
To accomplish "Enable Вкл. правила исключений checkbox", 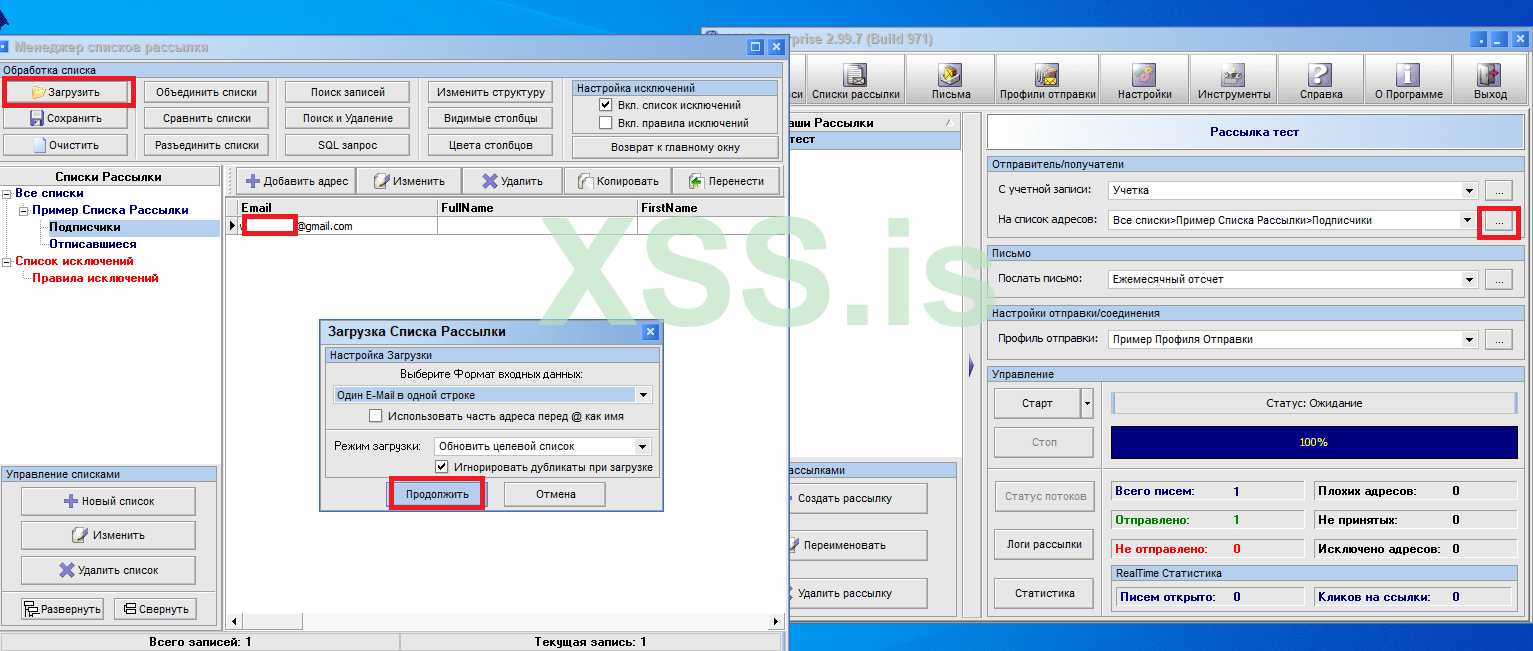I will (x=605, y=123).
